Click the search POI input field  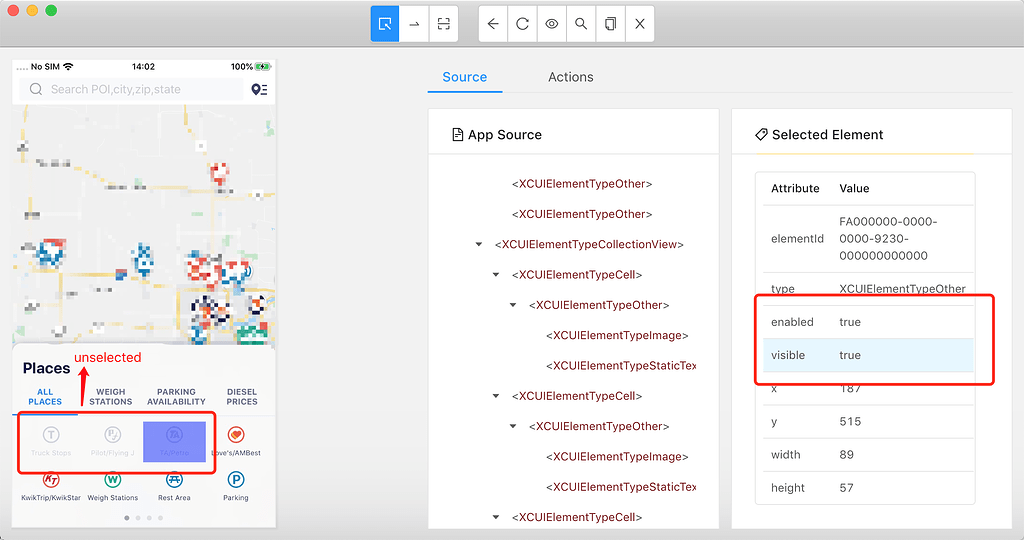coord(131,89)
